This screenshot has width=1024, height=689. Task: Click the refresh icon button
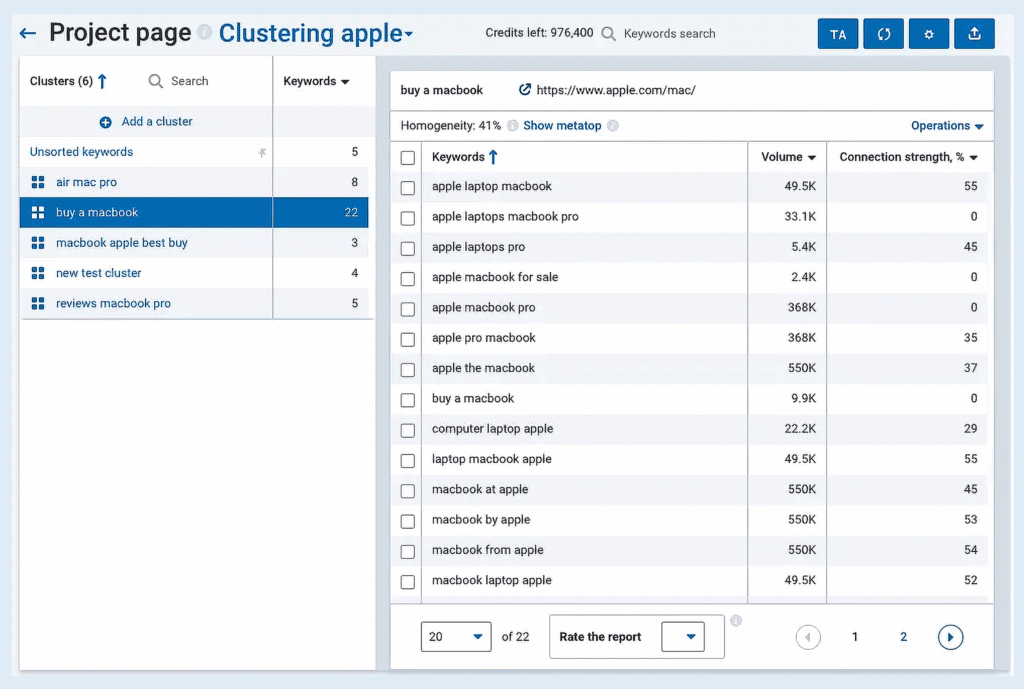point(883,34)
